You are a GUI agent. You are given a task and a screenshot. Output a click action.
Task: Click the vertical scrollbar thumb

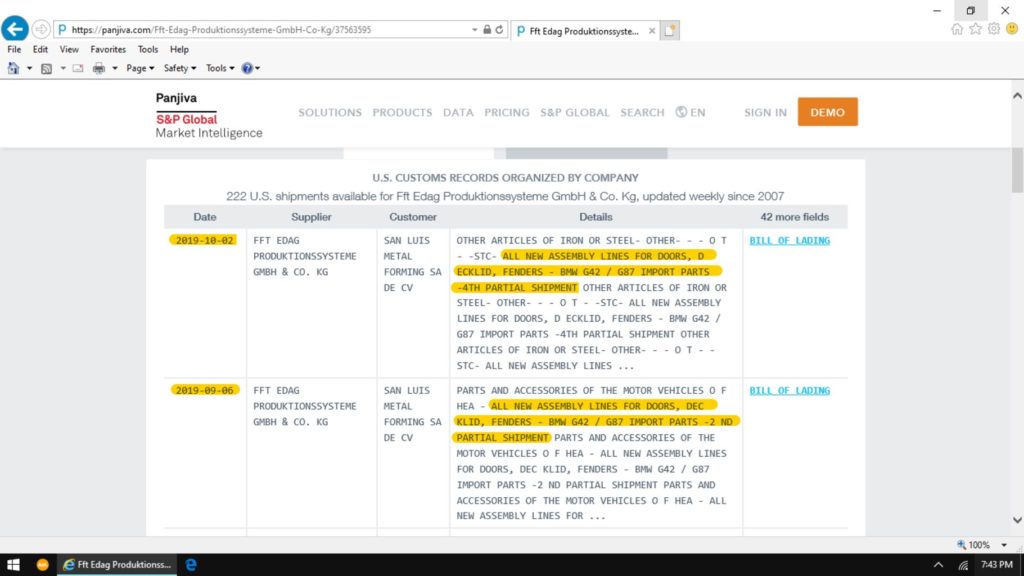1017,170
